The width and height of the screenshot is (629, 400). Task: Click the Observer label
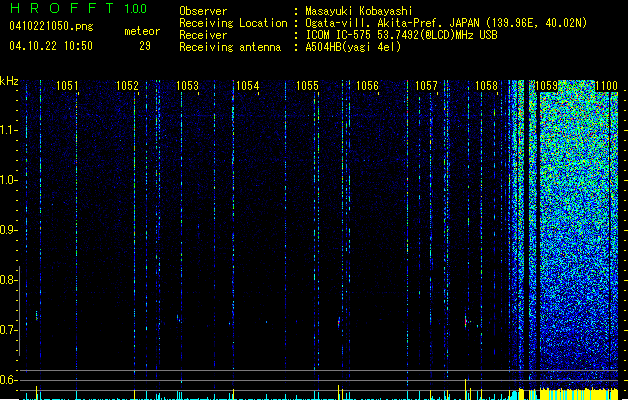point(203,11)
